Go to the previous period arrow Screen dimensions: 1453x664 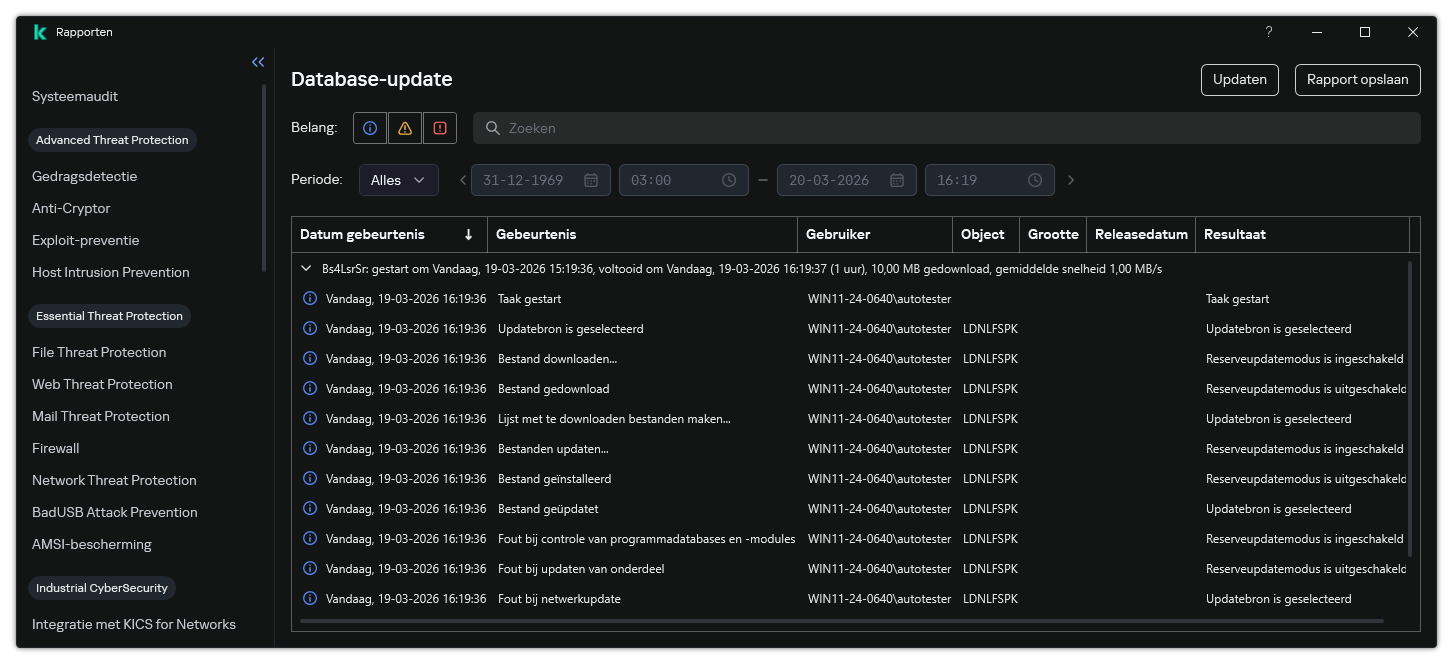[x=463, y=180]
